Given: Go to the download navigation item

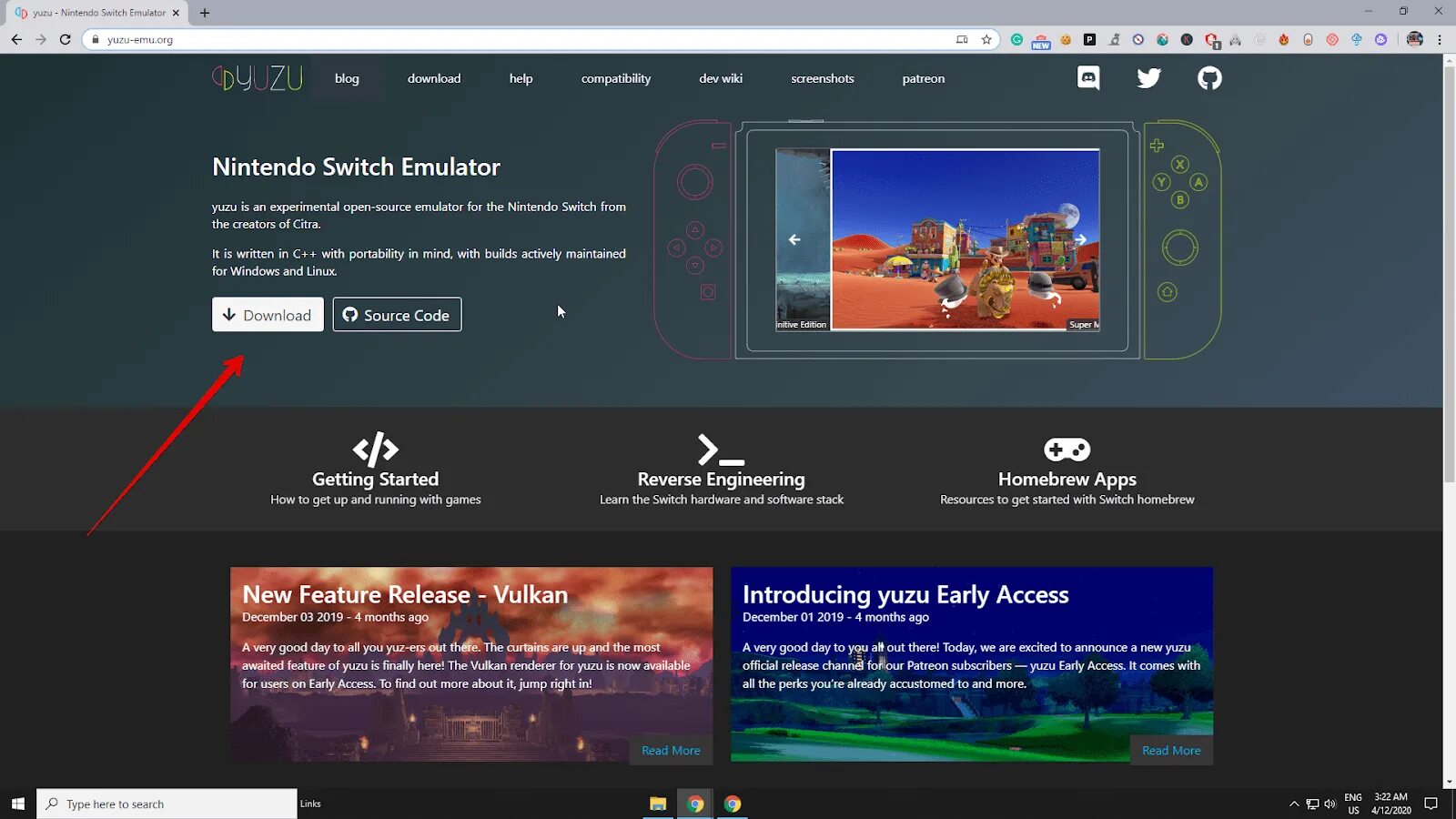Looking at the screenshot, I should point(434,78).
